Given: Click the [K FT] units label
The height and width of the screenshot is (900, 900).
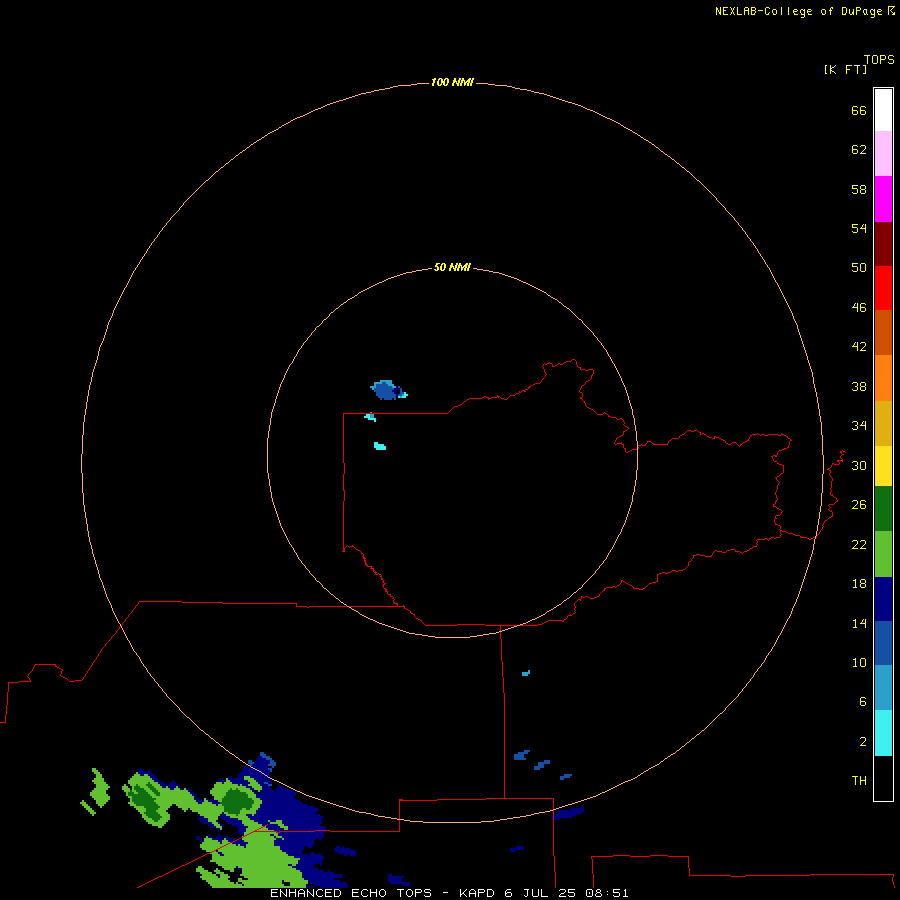Looking at the screenshot, I should point(845,69).
